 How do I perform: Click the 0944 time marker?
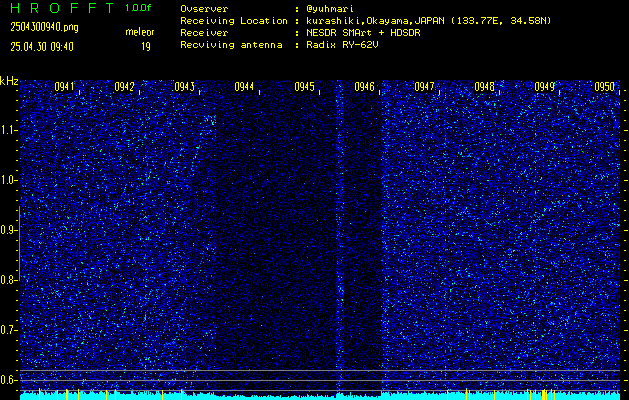tap(244, 87)
